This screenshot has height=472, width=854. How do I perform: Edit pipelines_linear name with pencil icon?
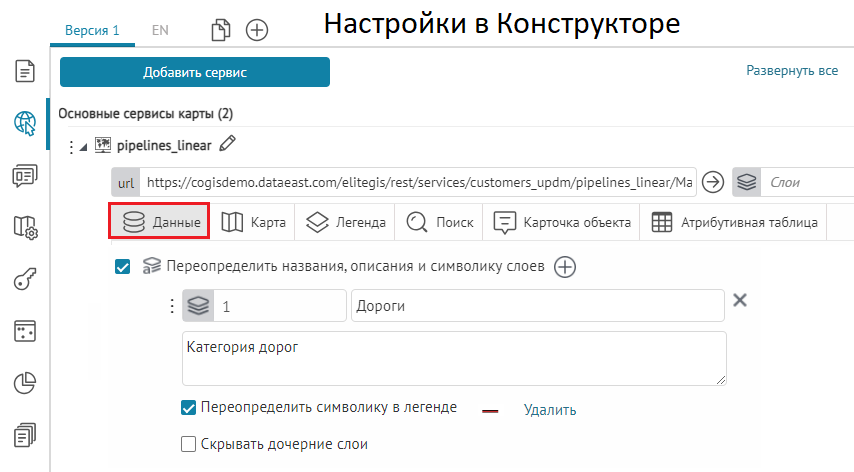pyautogui.click(x=227, y=145)
